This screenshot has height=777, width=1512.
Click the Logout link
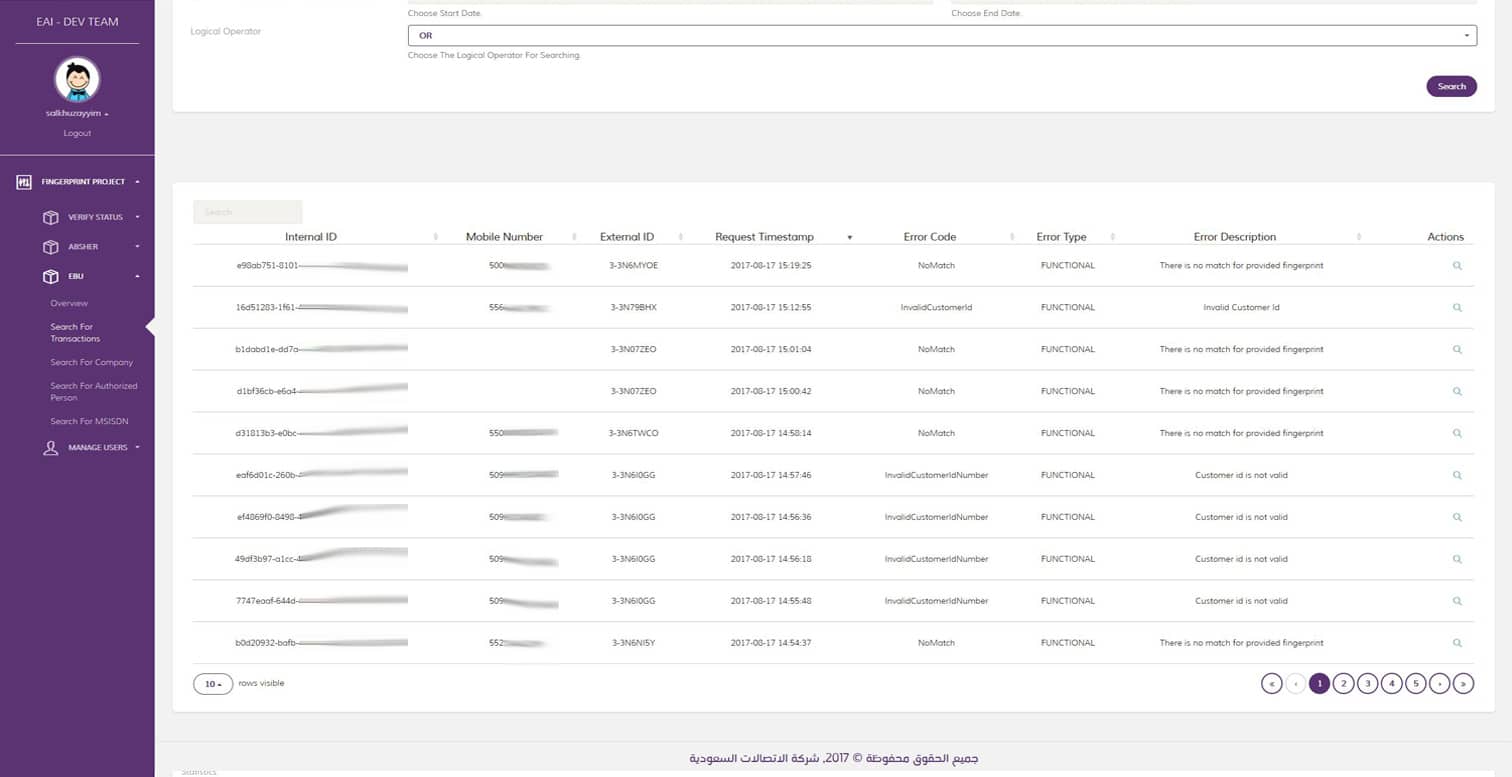coord(77,133)
